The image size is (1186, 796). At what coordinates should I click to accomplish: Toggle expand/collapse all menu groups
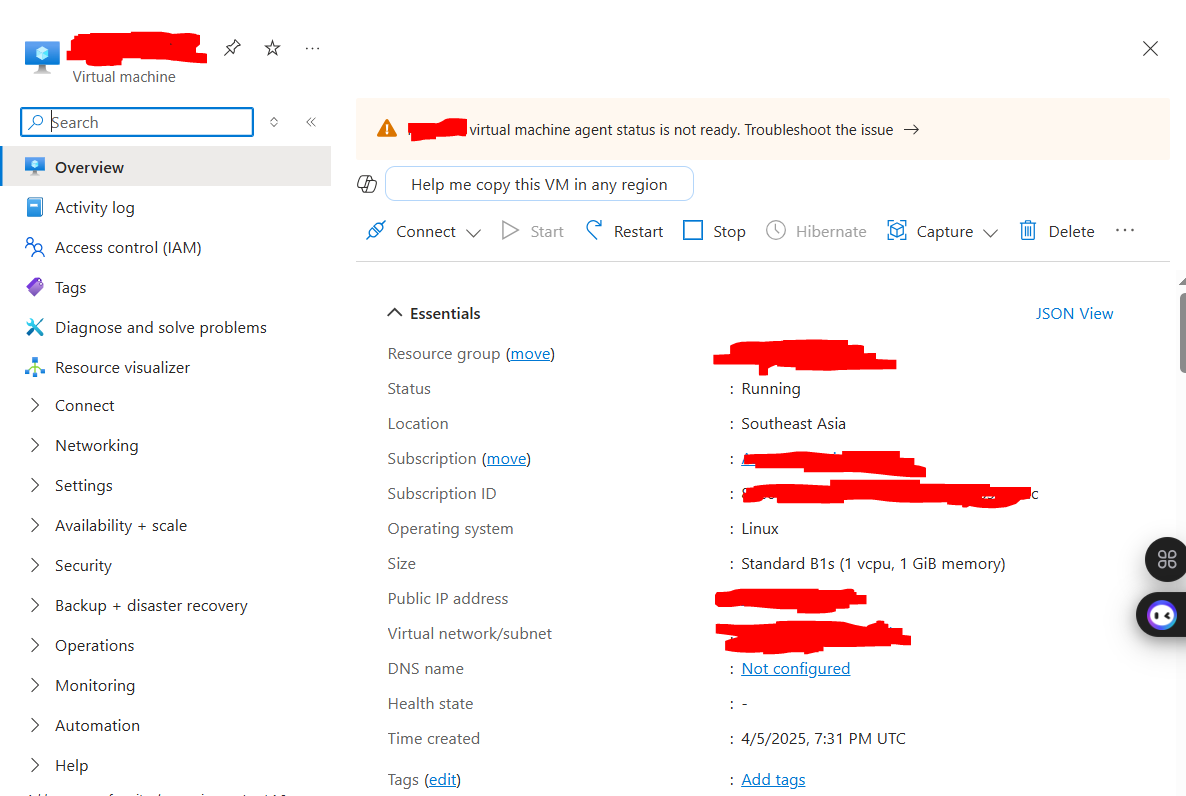coord(274,122)
